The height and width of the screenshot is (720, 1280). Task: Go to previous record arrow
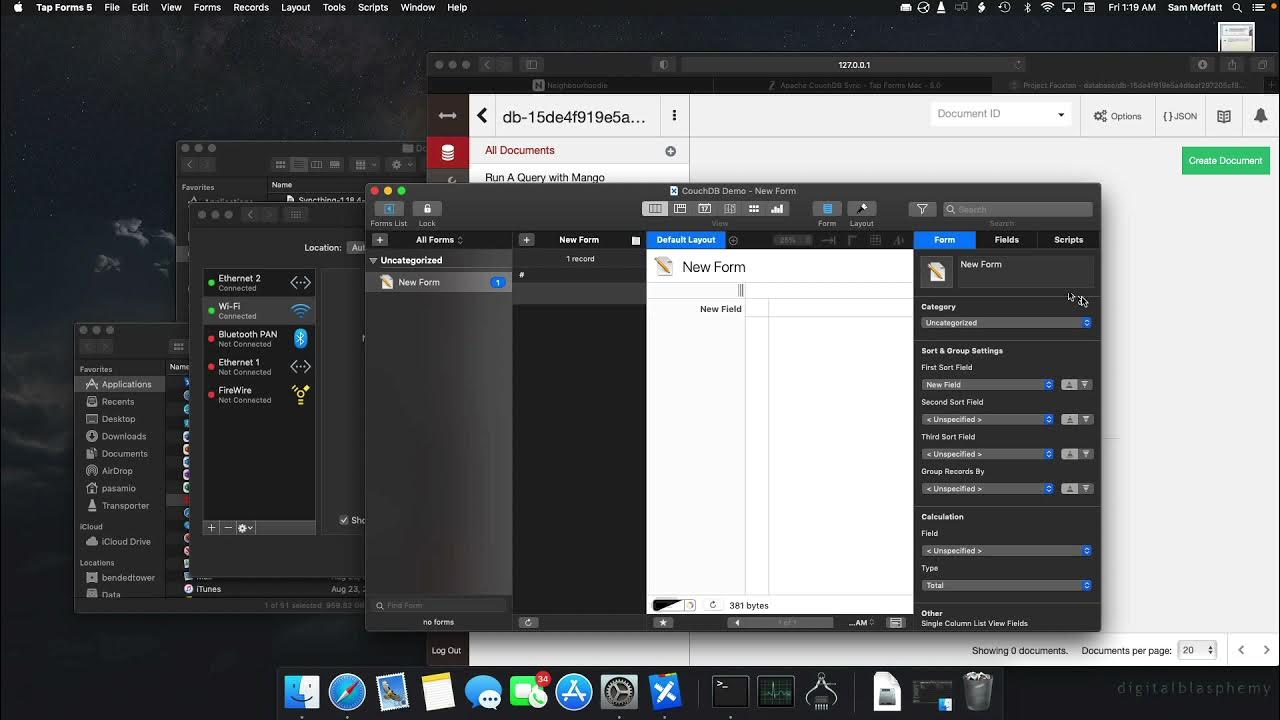[738, 622]
